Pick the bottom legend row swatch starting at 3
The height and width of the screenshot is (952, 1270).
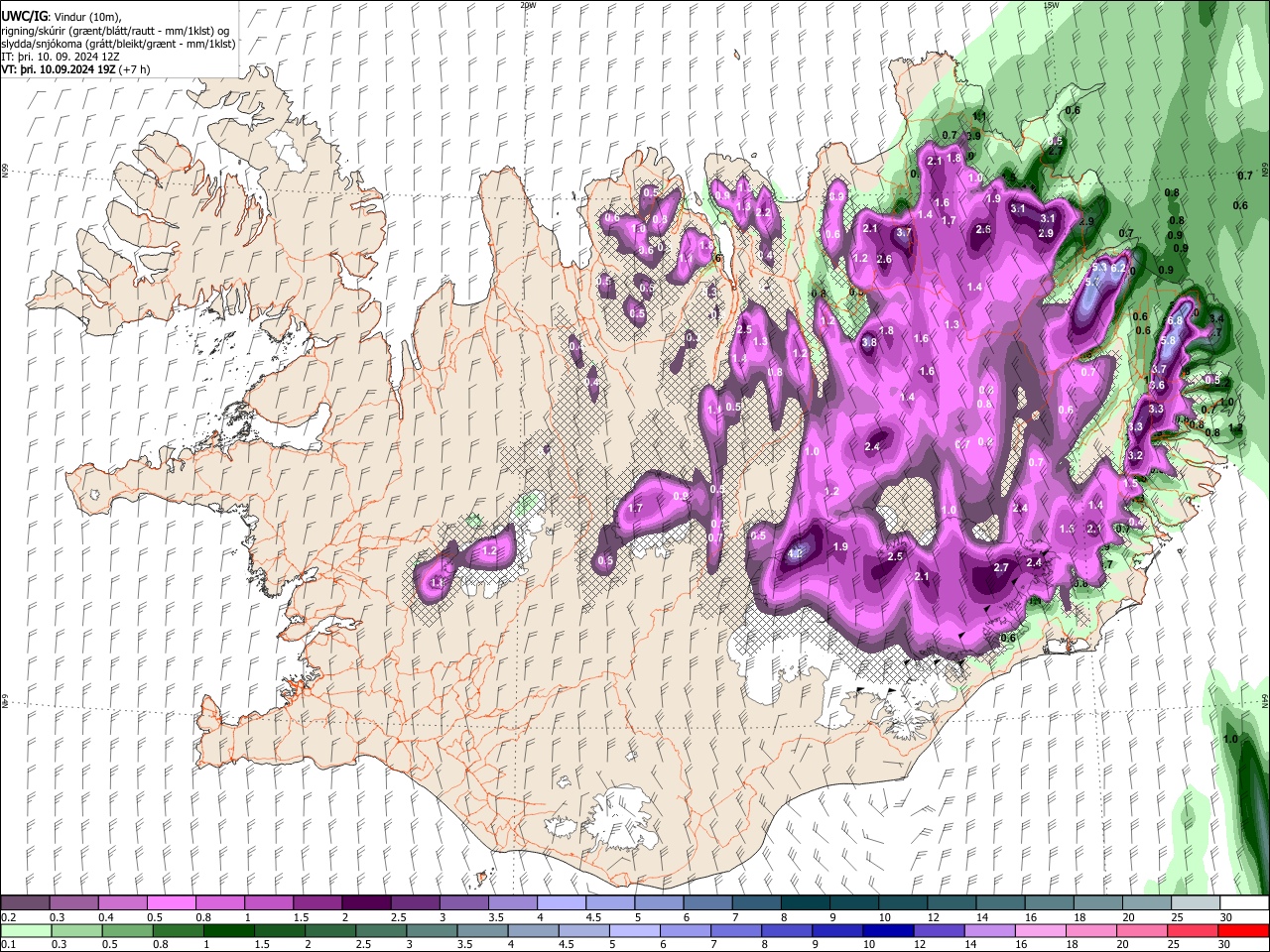pyautogui.click(x=433, y=931)
